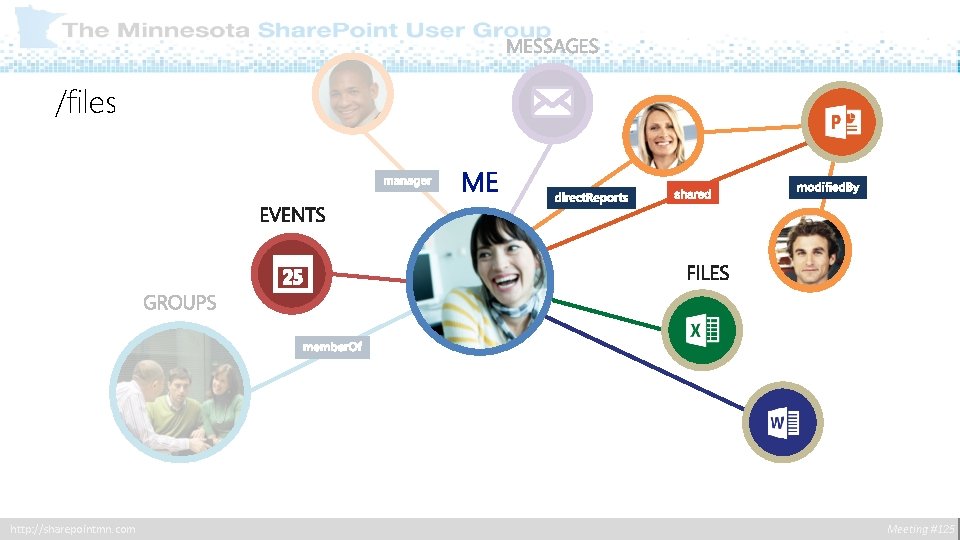Viewport: 960px width, 540px height.
Task: Select the Groups team photo circle
Action: pyautogui.click(x=180, y=392)
